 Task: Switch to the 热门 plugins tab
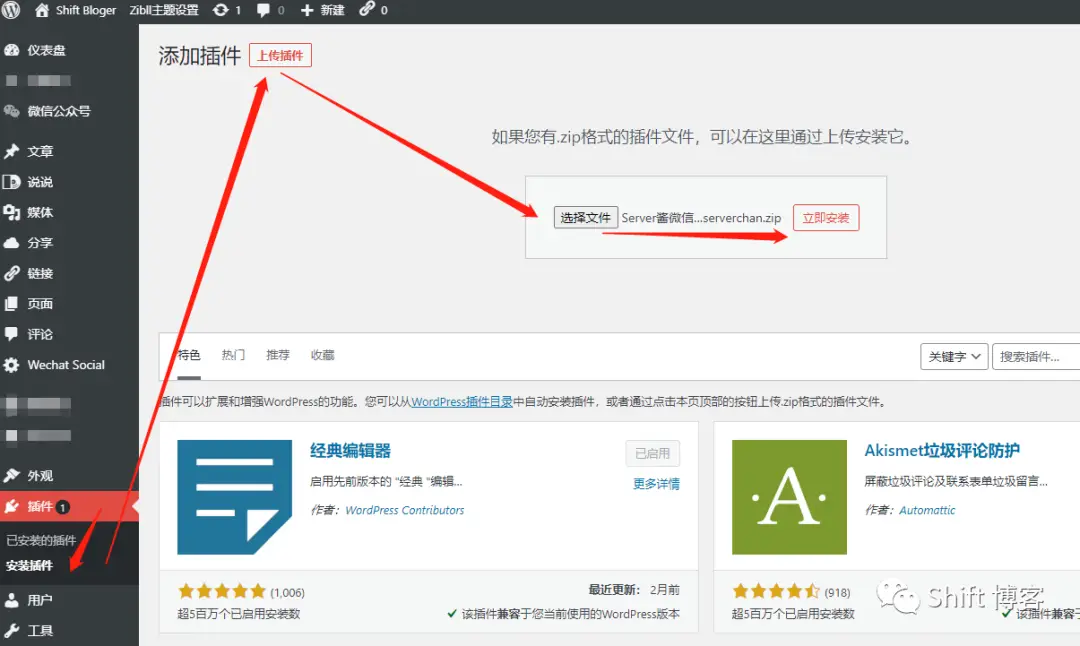click(233, 354)
